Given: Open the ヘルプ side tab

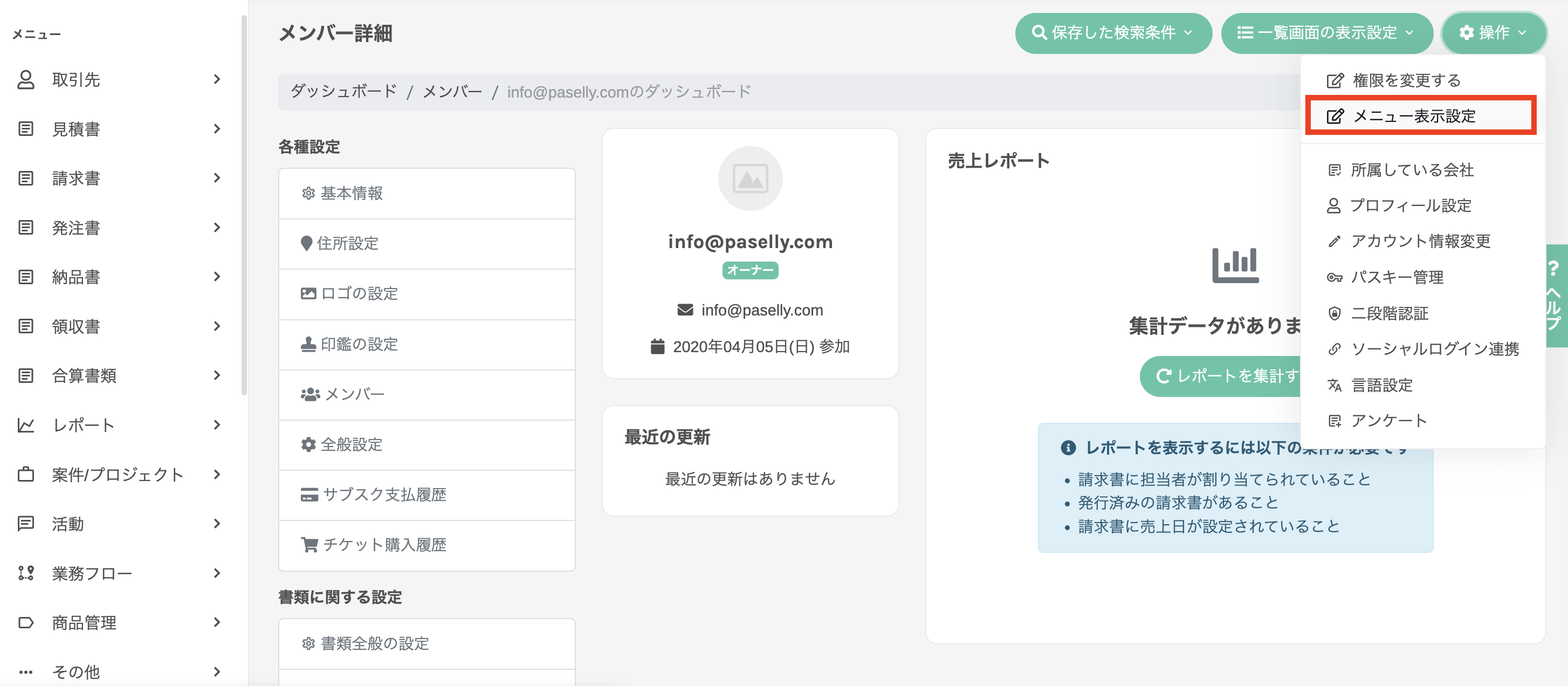Looking at the screenshot, I should pyautogui.click(x=1557, y=296).
